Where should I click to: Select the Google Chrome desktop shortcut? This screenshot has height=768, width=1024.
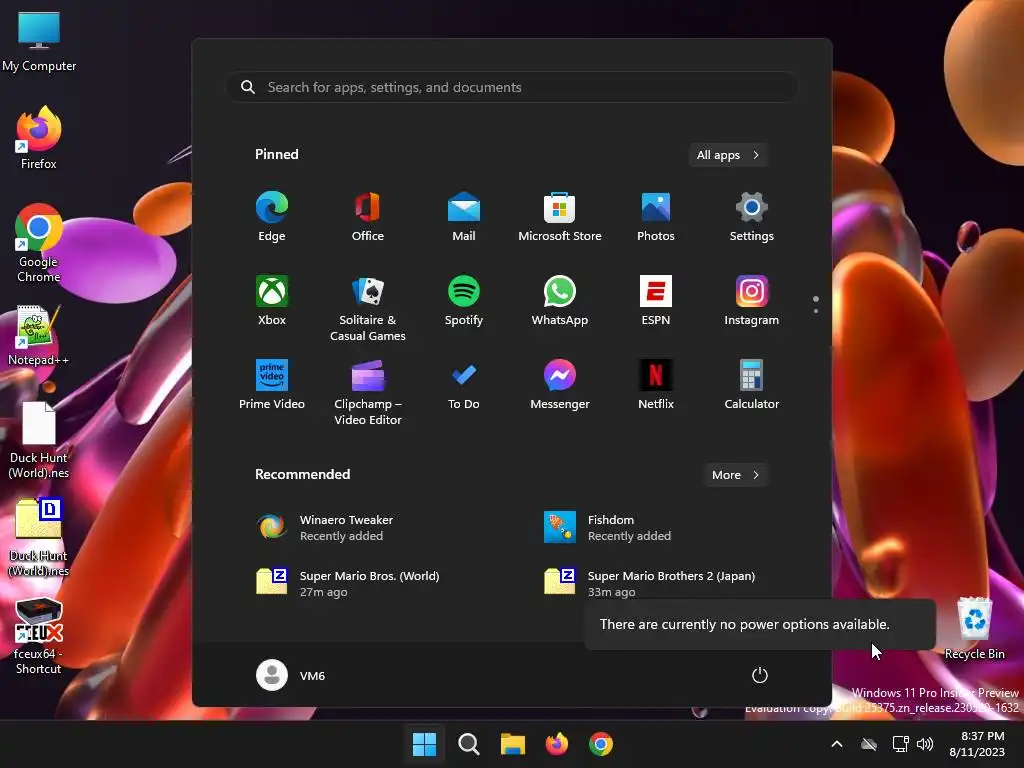coord(39,243)
